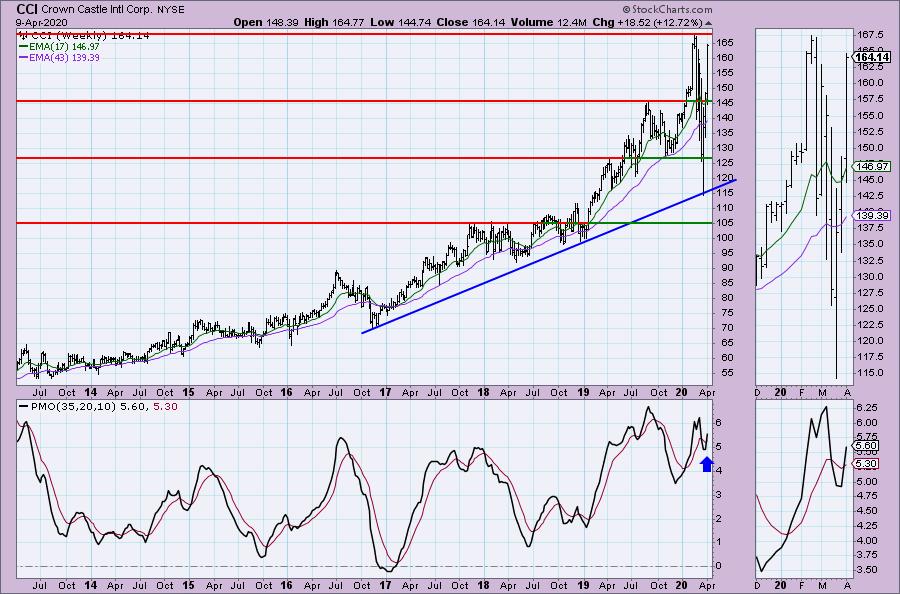Click the EMA(17) 146.97 legend entry
The width and height of the screenshot is (900, 594).
pos(59,46)
